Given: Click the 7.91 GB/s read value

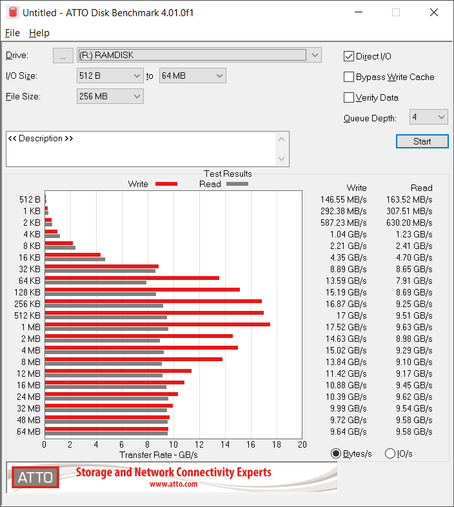Looking at the screenshot, I should pyautogui.click(x=414, y=281).
